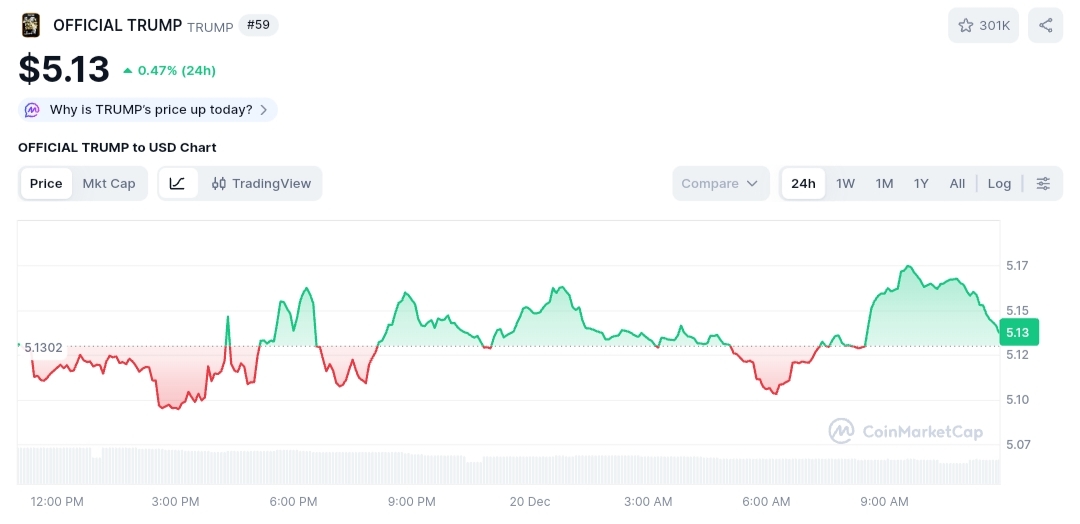Click the 5.15 y-axis label
The image size is (1080, 524).
[x=1017, y=310]
